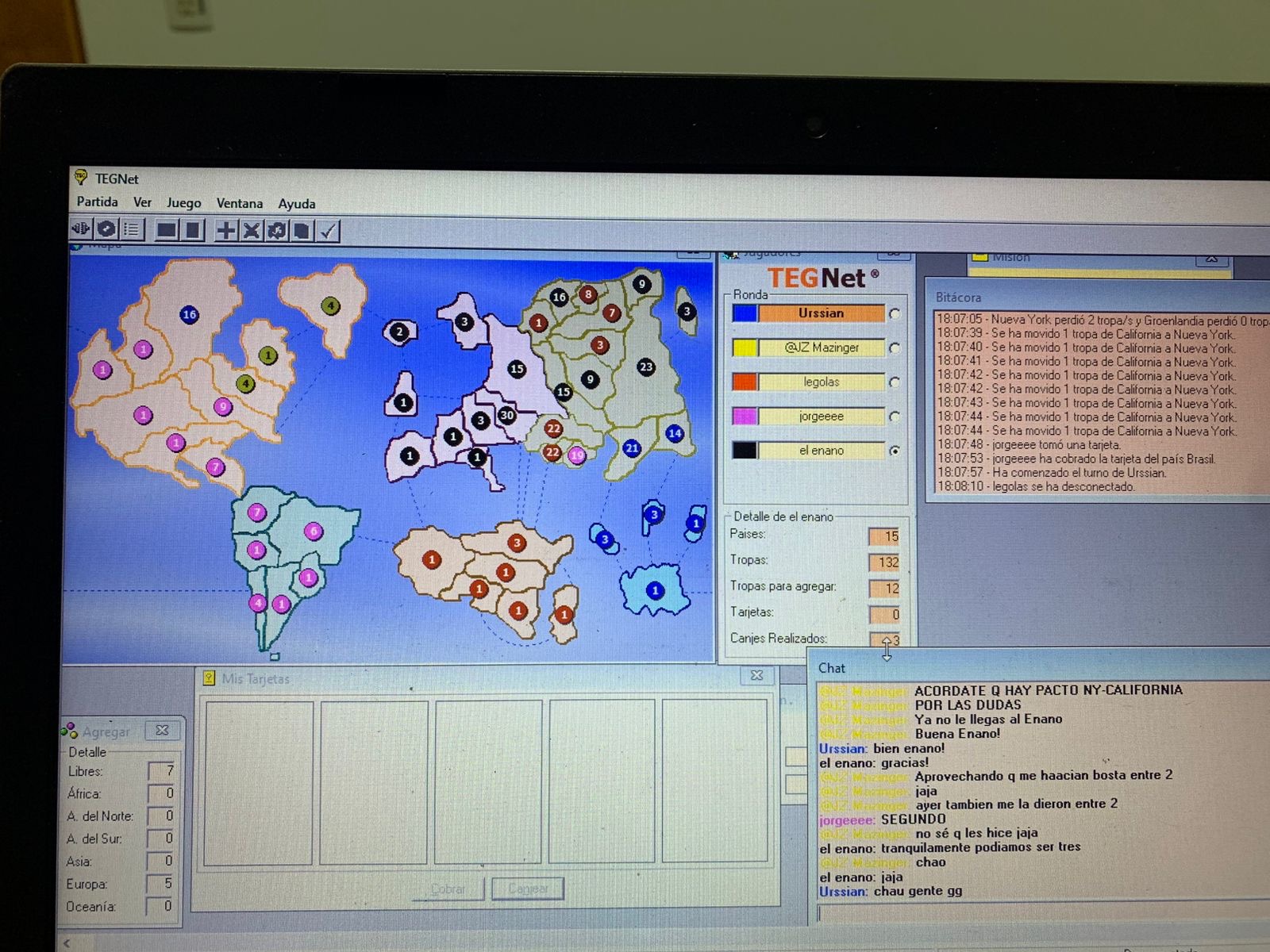
Task: Click legolas's orange-red color swatch
Action: pos(745,382)
